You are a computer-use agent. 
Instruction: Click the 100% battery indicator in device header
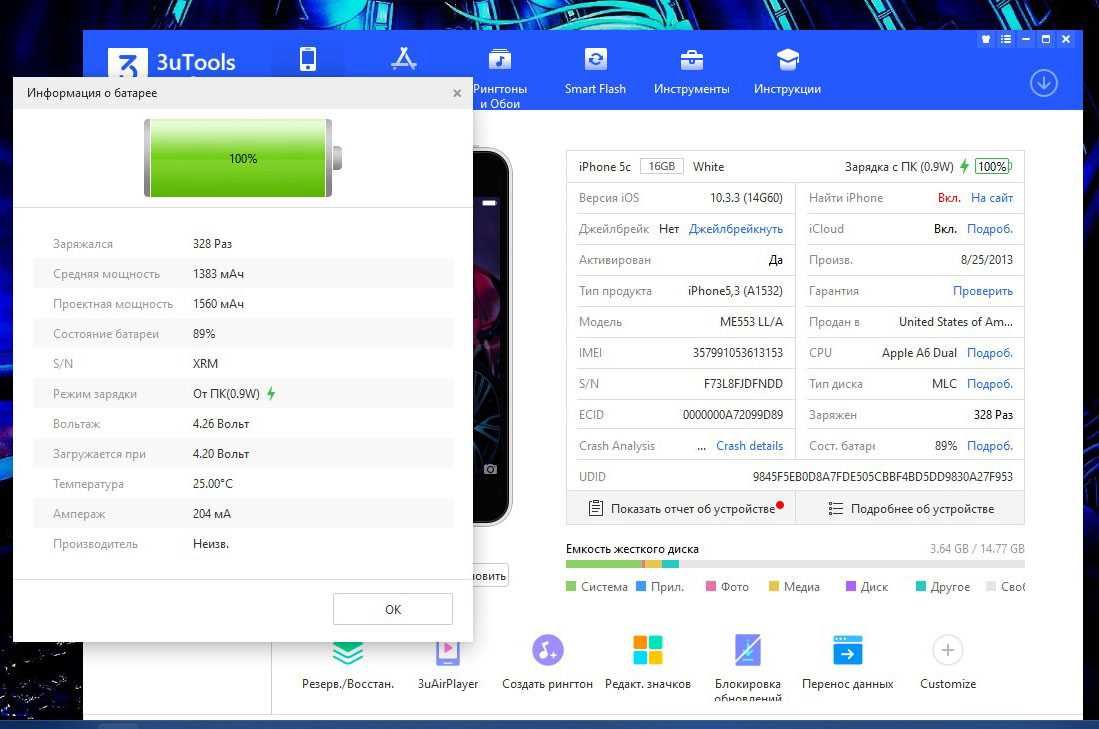tap(992, 166)
